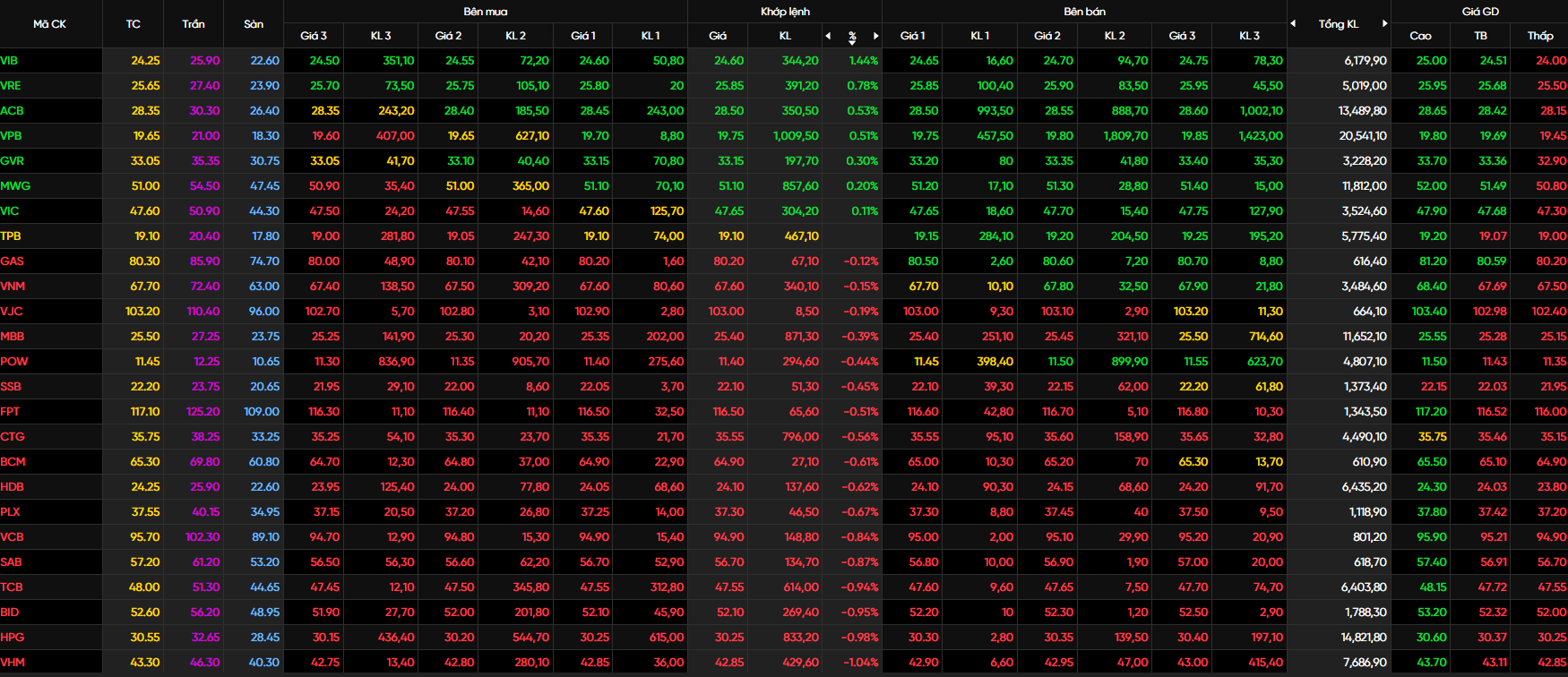Sort by the Mã CK column header
Screen dimensions: 1568x677
[50, 24]
